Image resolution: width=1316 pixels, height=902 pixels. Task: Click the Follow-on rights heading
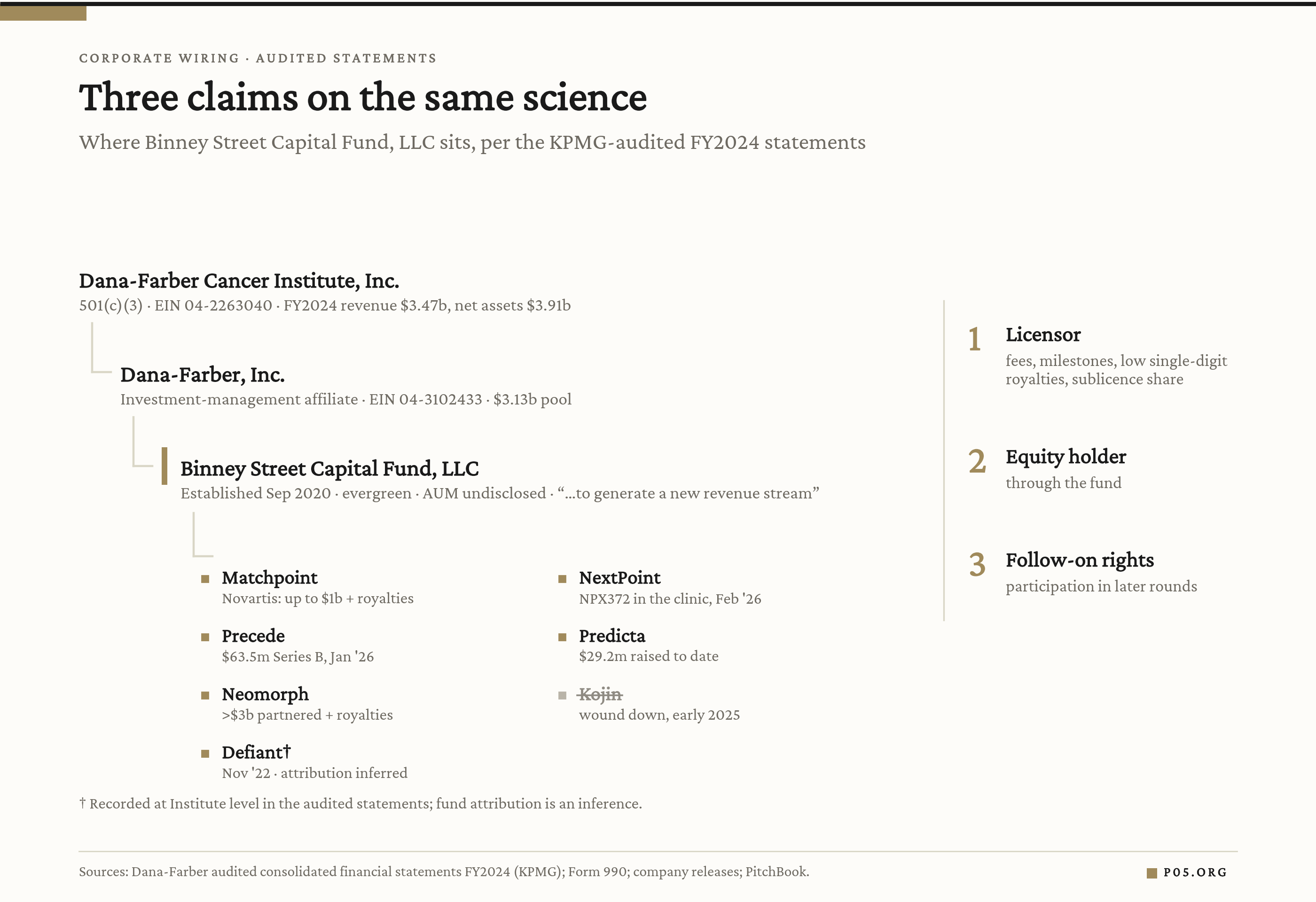pyautogui.click(x=1079, y=560)
